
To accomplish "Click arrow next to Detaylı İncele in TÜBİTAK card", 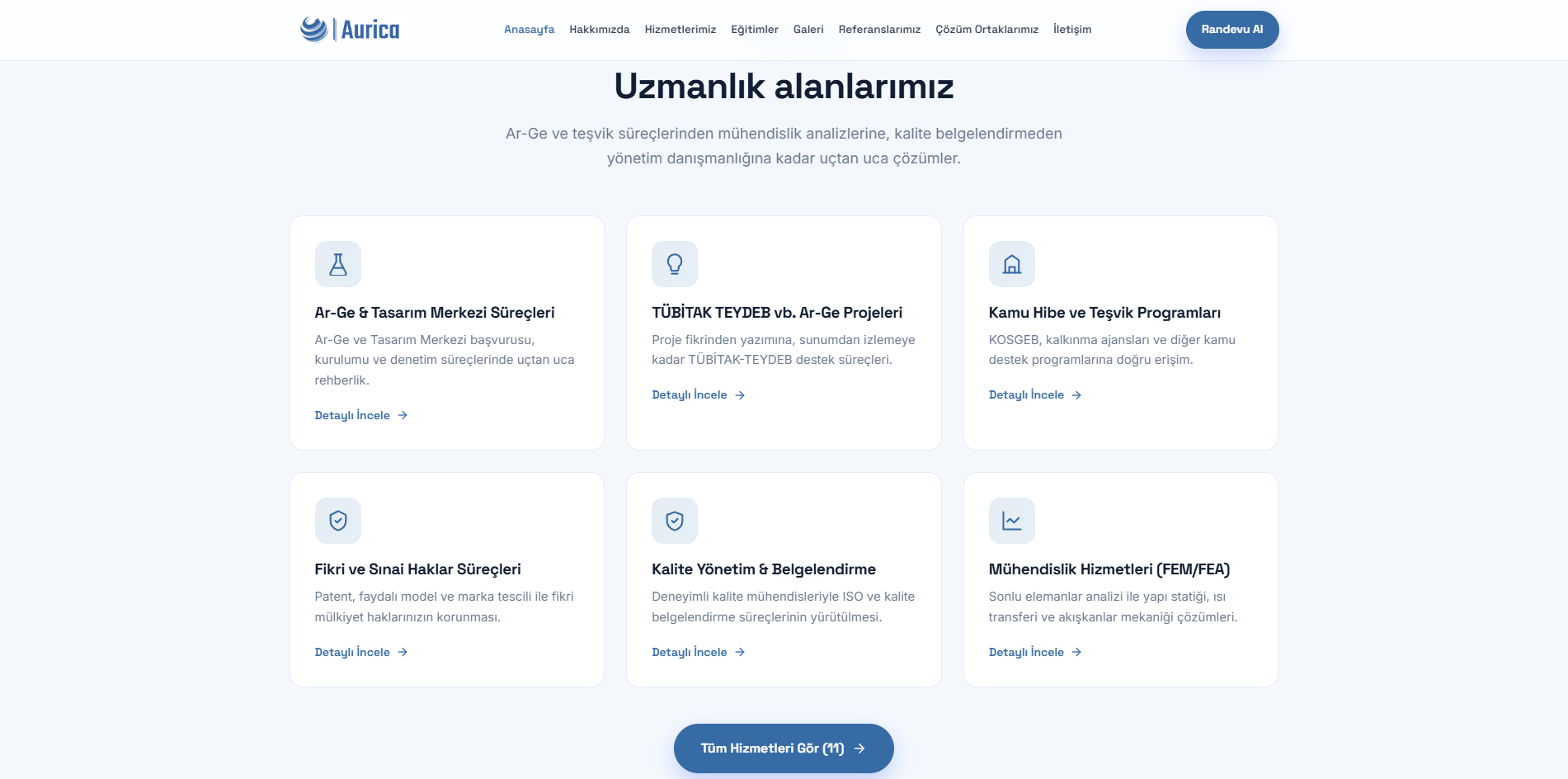I will [x=740, y=395].
